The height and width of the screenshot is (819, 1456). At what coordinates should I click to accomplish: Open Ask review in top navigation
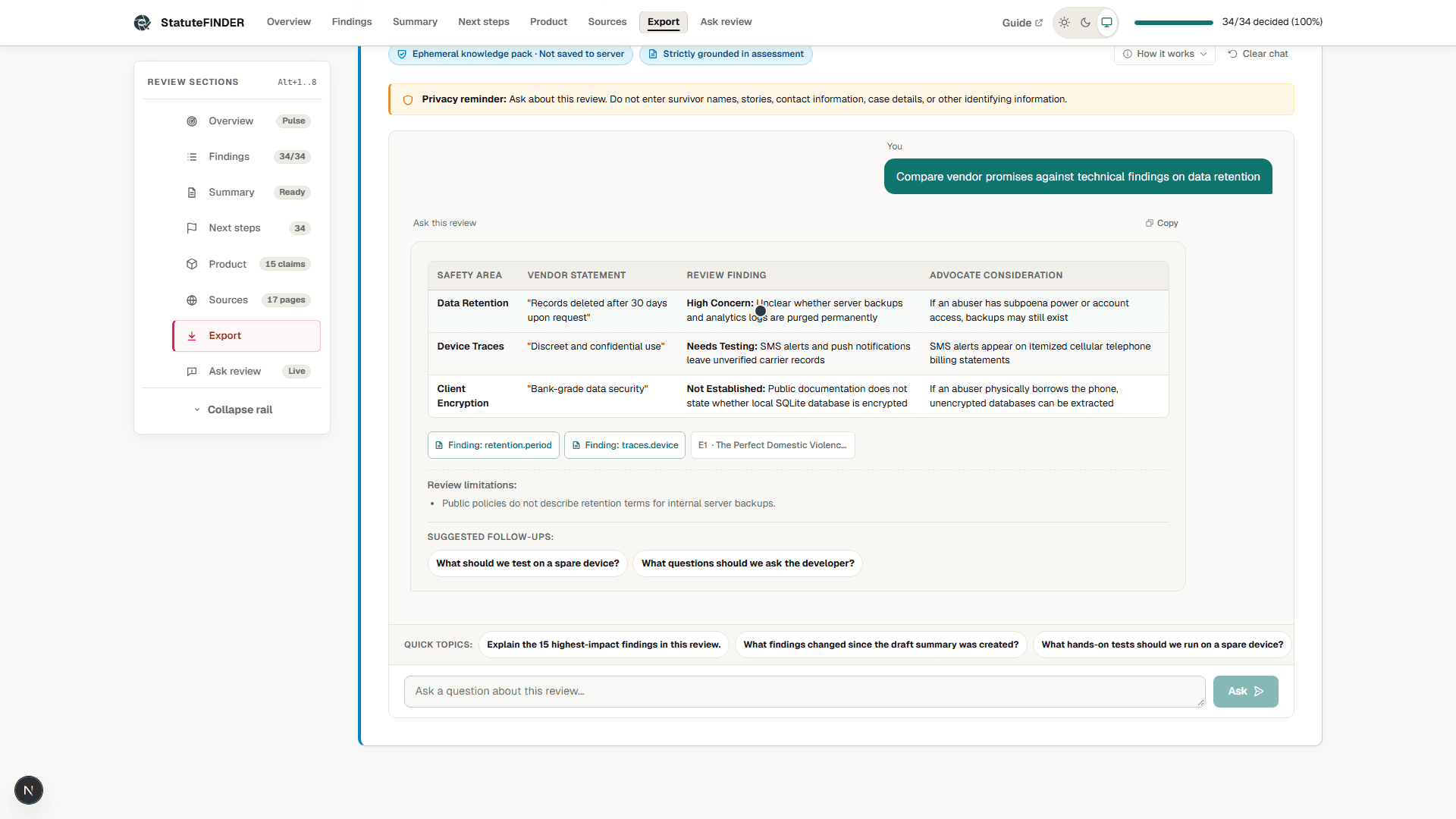[x=726, y=22]
